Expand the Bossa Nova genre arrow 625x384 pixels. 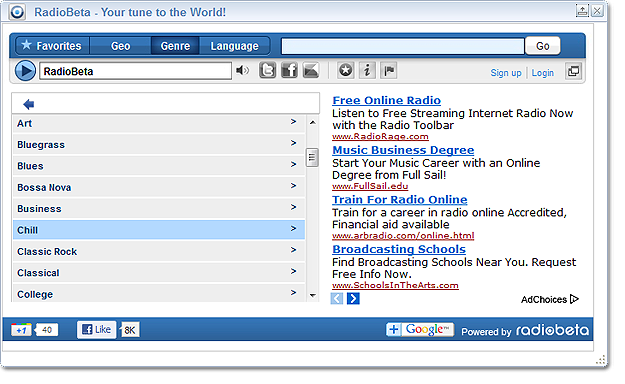point(293,185)
